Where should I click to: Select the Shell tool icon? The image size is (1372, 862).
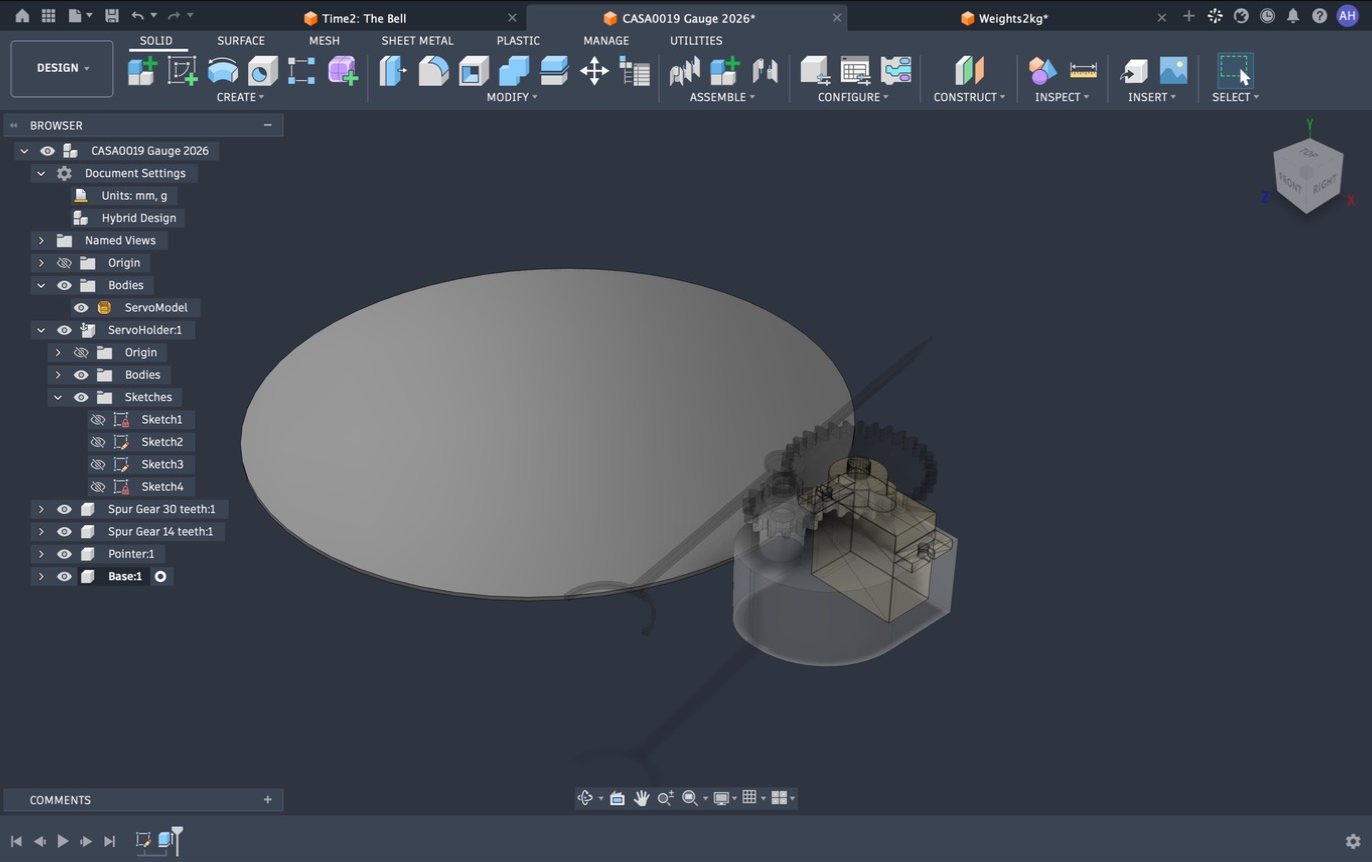[473, 70]
